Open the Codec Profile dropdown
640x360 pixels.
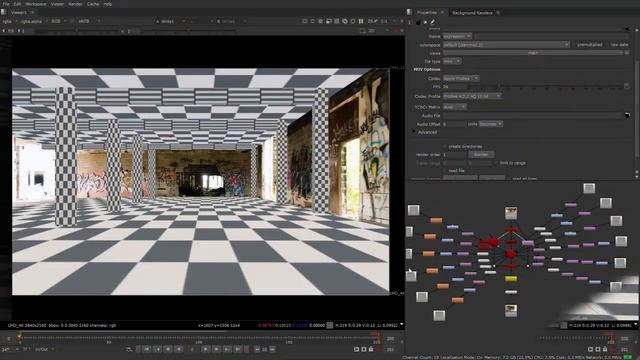point(472,96)
